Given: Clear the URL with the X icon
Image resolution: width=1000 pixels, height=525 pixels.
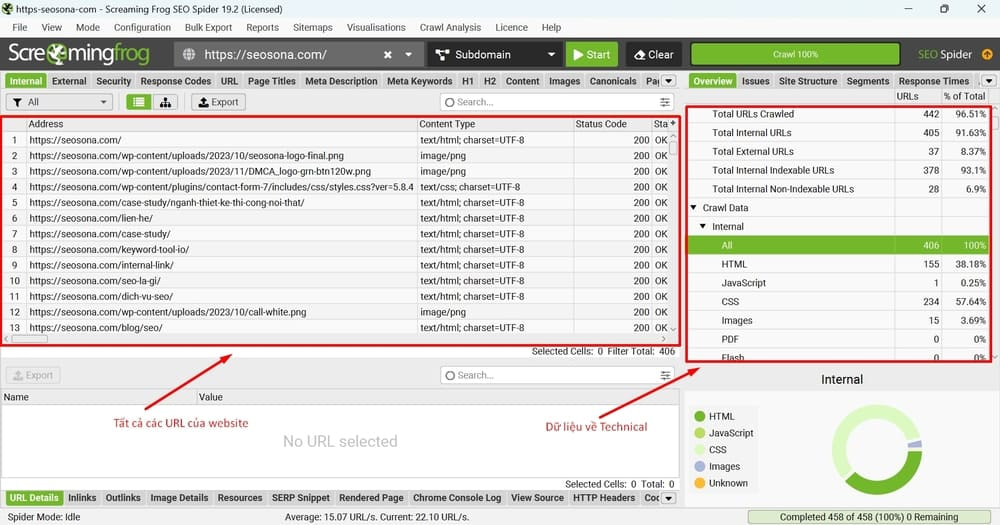Looking at the screenshot, I should (x=388, y=55).
